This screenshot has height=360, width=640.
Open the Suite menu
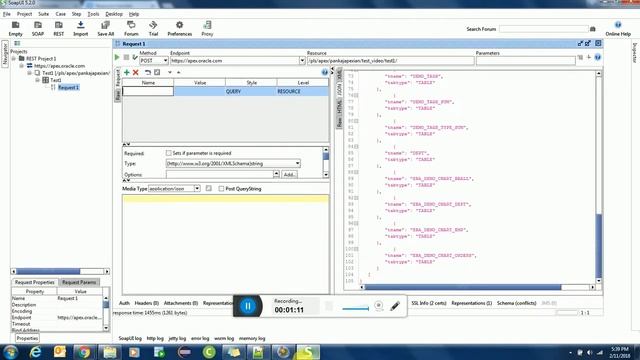tap(43, 14)
